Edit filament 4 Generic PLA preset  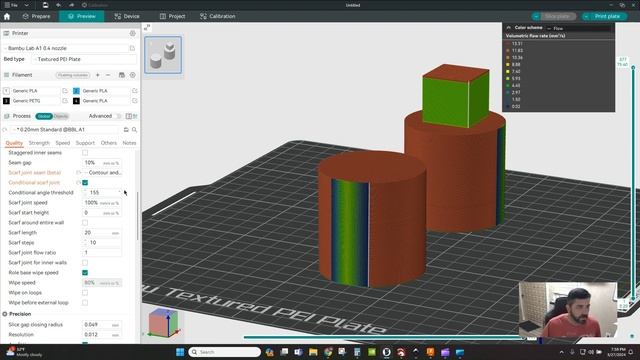tap(134, 100)
